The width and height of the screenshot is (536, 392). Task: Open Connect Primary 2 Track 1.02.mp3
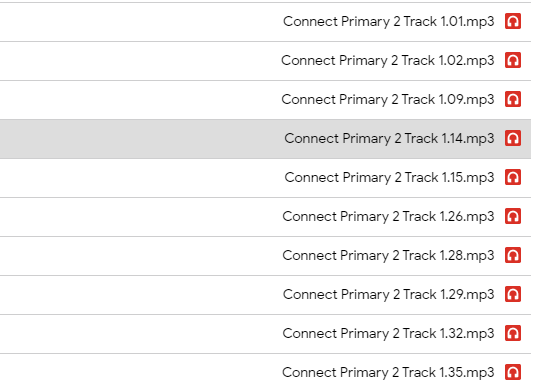388,61
